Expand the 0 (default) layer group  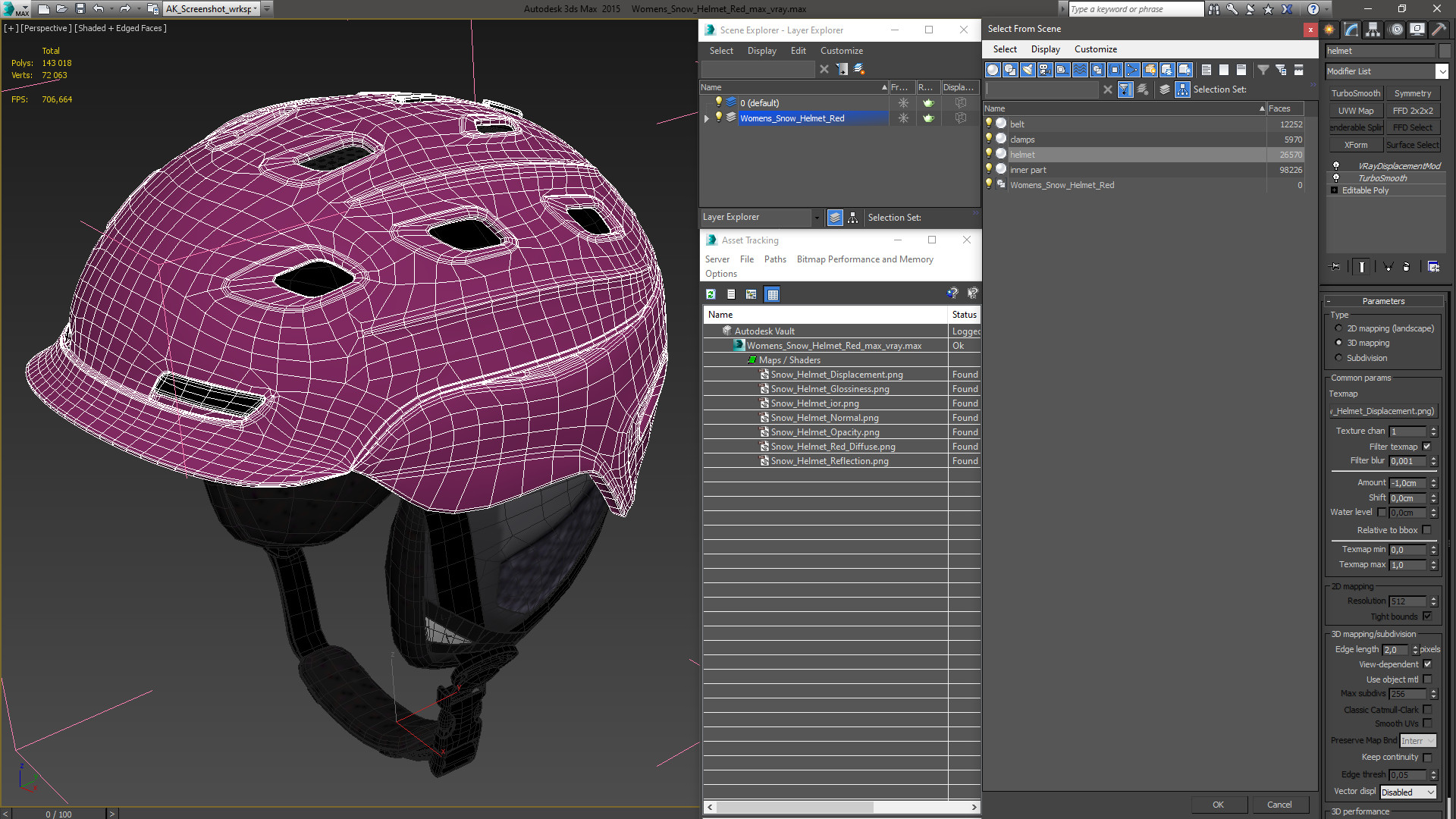coord(707,102)
